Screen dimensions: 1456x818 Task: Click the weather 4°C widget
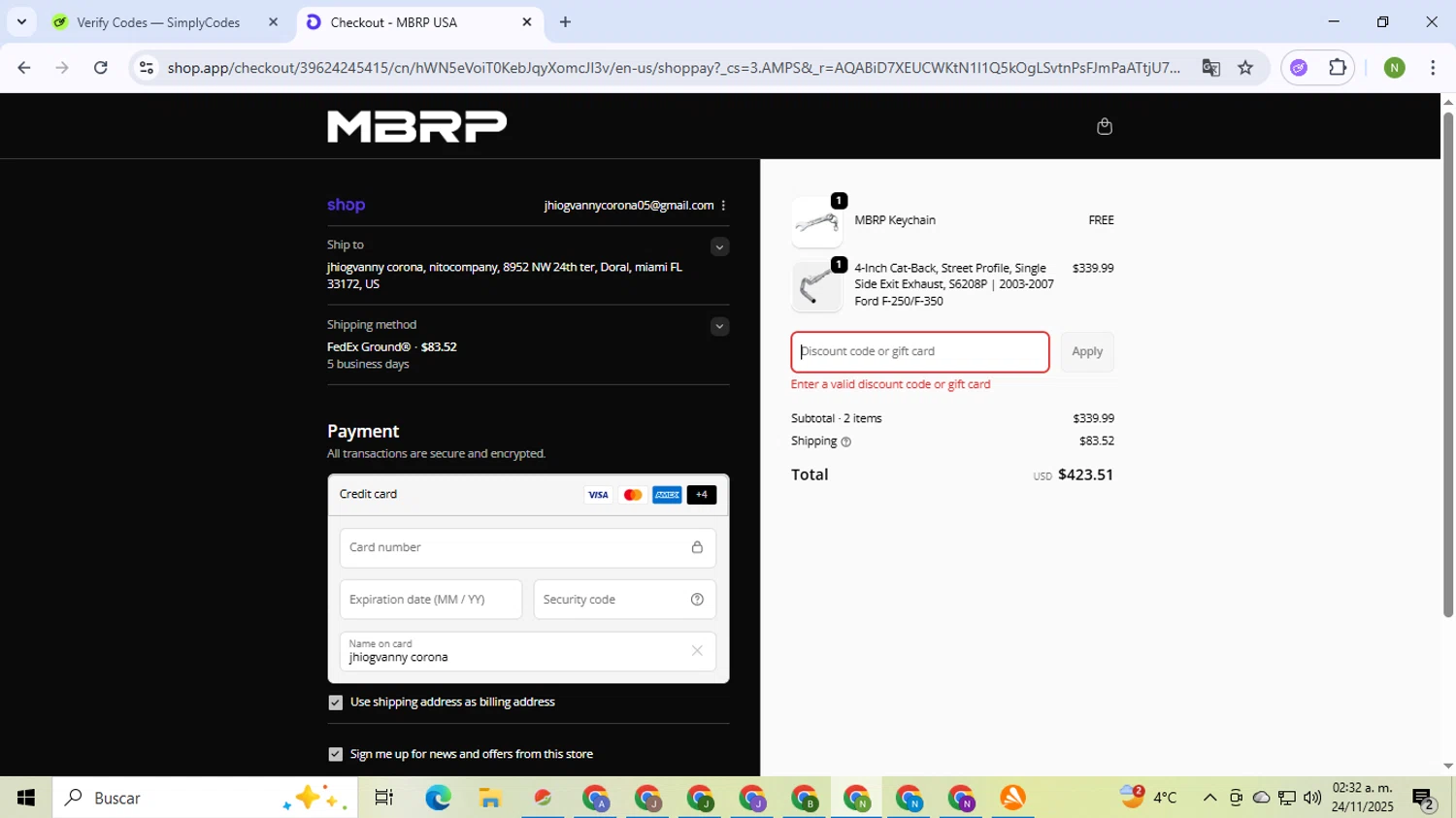[x=1148, y=798]
